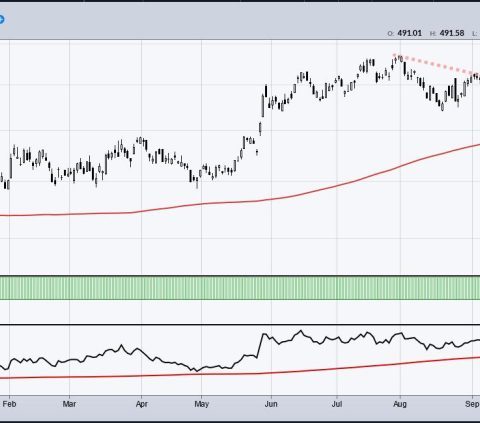
Task: Click the High price value 491.58
Action: tap(452, 33)
